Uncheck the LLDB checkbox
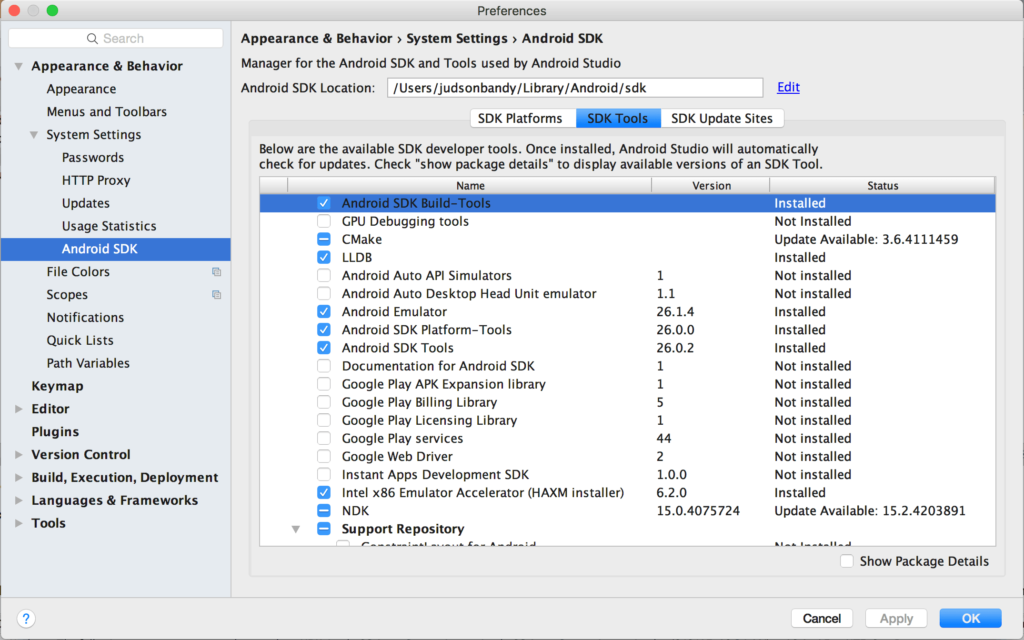 pos(324,257)
